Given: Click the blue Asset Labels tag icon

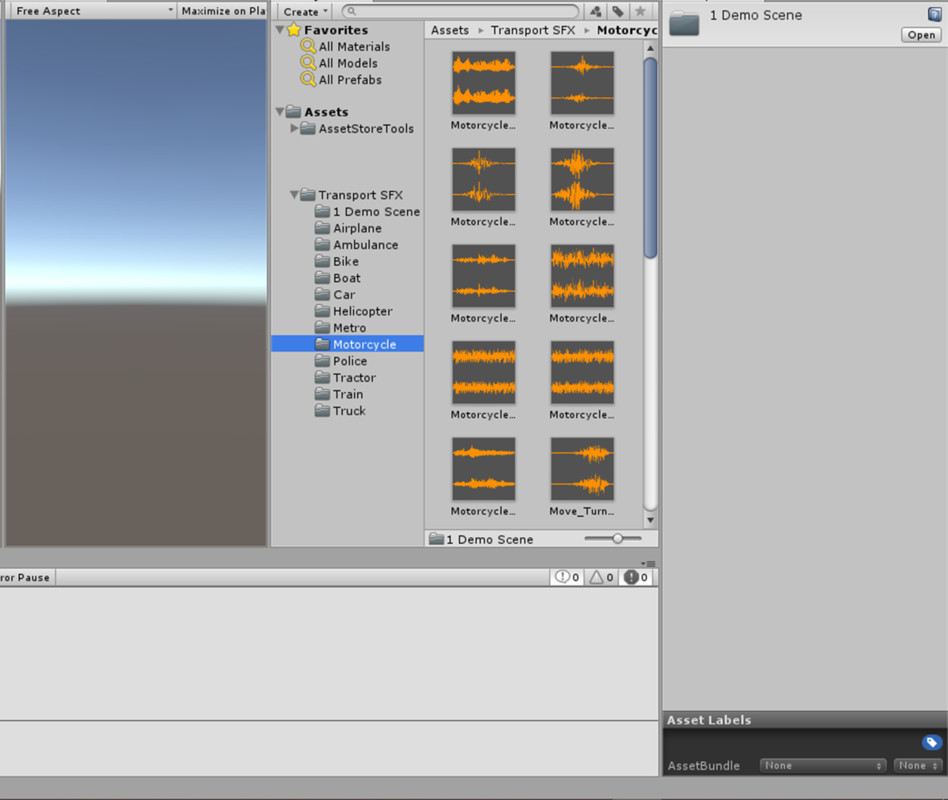Looking at the screenshot, I should click(x=931, y=742).
